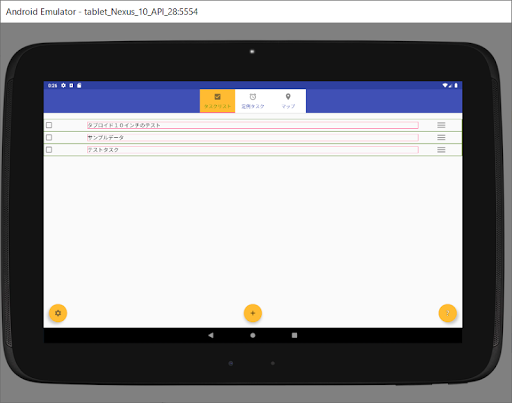Tap the Android recent apps square
The height and width of the screenshot is (403, 512).
click(294, 335)
